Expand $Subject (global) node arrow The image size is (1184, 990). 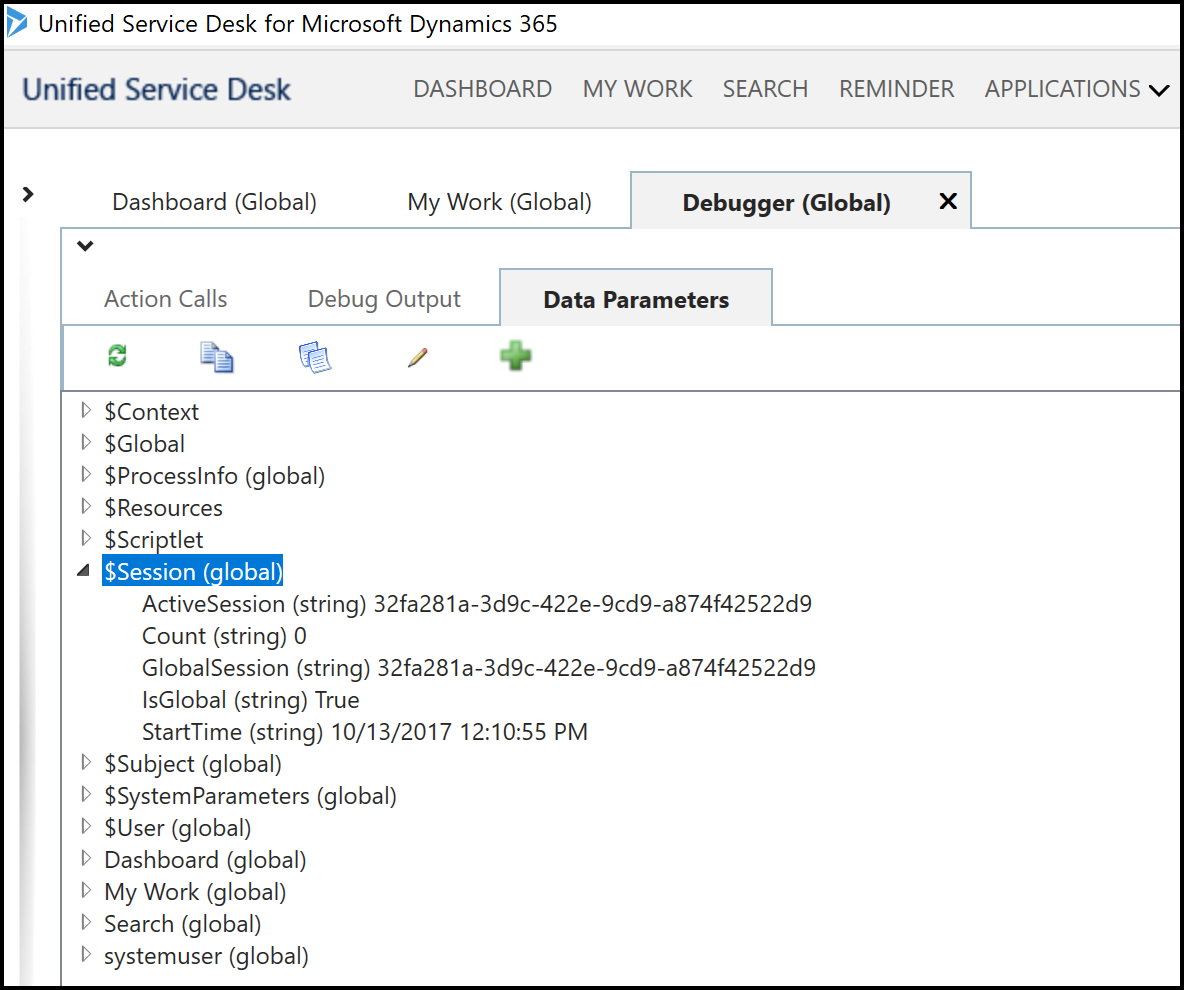point(86,762)
